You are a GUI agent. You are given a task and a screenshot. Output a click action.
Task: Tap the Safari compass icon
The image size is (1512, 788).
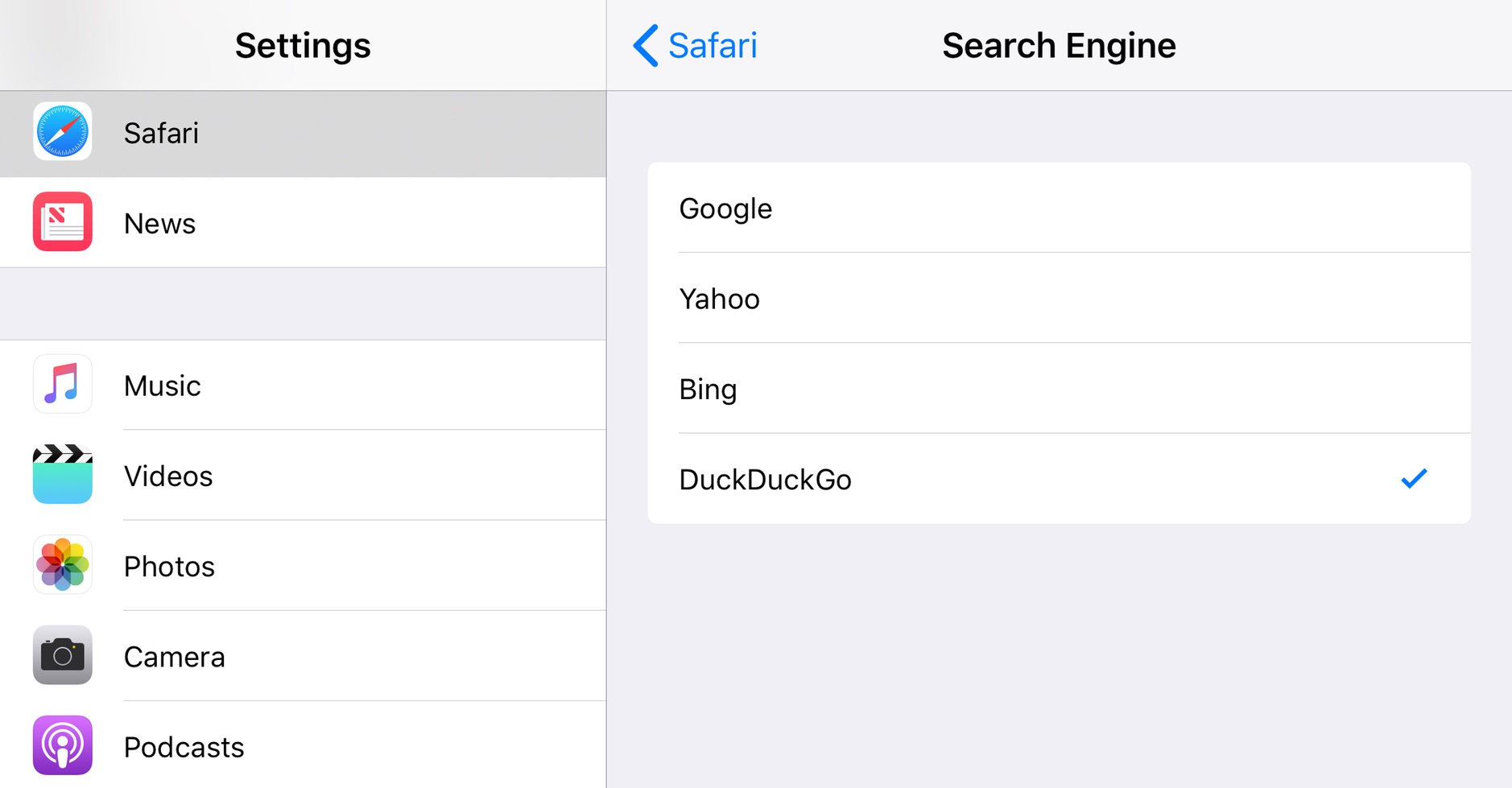point(63,131)
